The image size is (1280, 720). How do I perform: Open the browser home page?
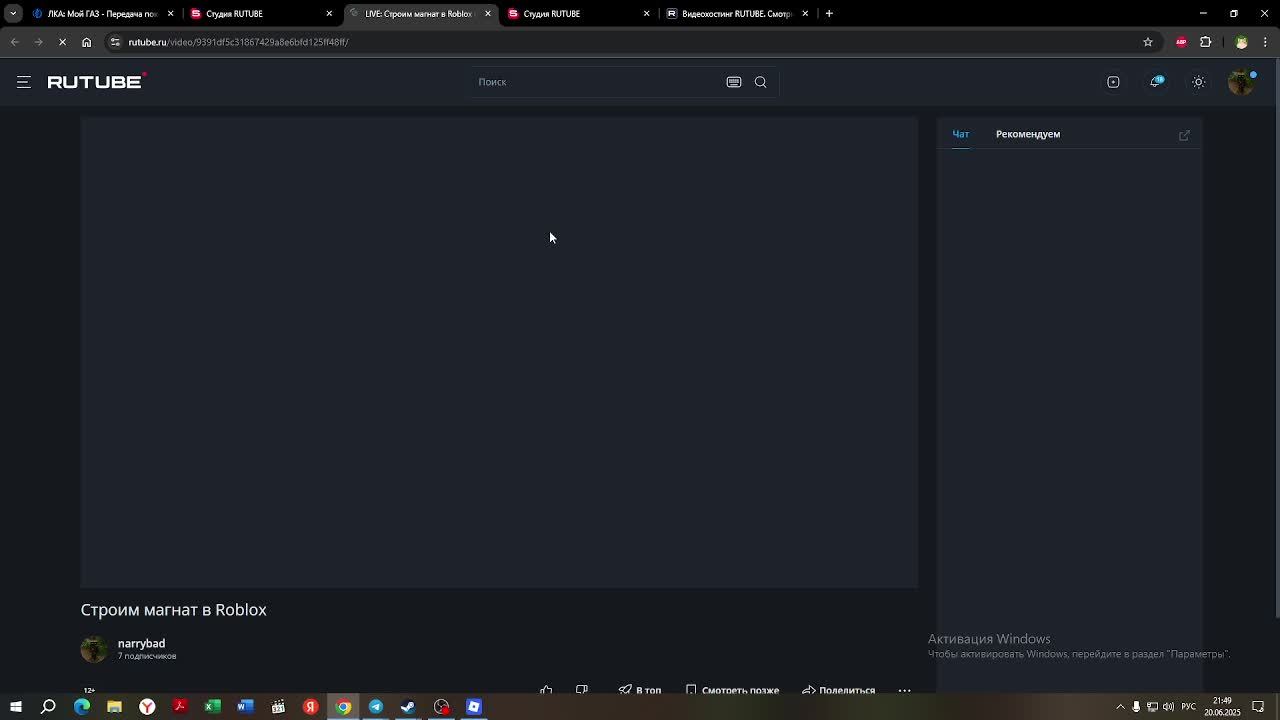click(87, 42)
